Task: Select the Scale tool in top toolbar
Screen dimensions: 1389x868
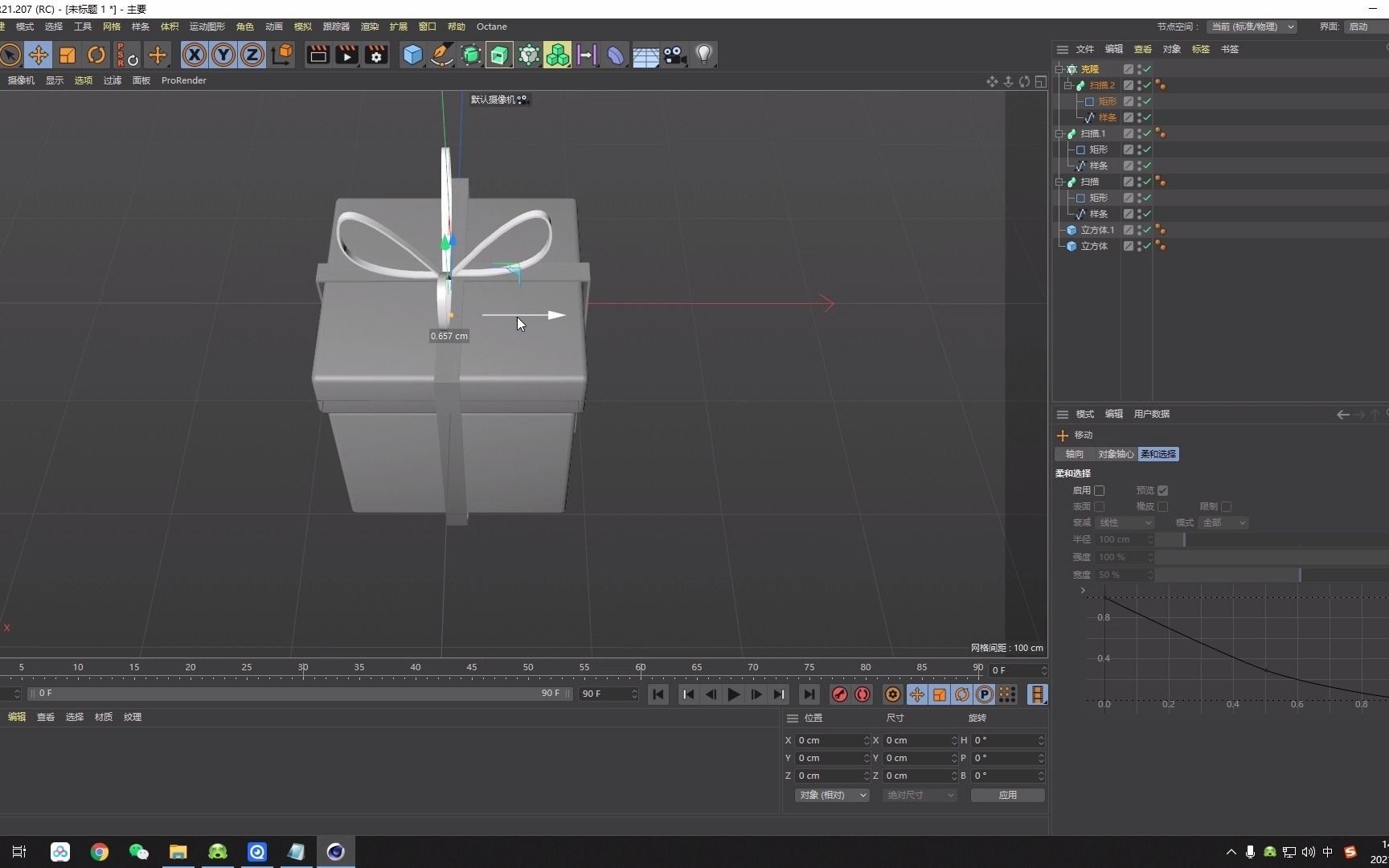Action: click(x=68, y=55)
